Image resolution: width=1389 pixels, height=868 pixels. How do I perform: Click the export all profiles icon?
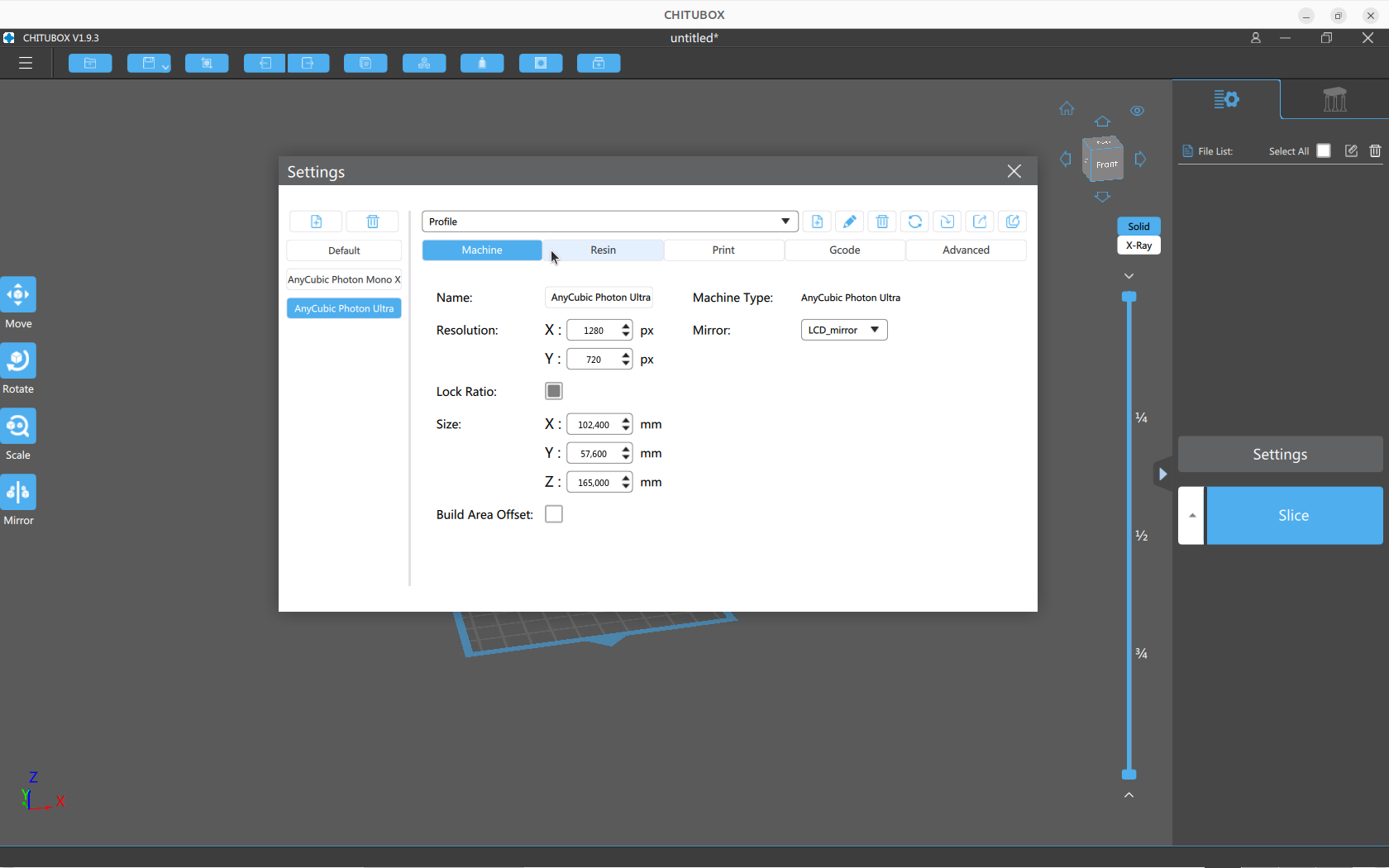coord(1013,222)
